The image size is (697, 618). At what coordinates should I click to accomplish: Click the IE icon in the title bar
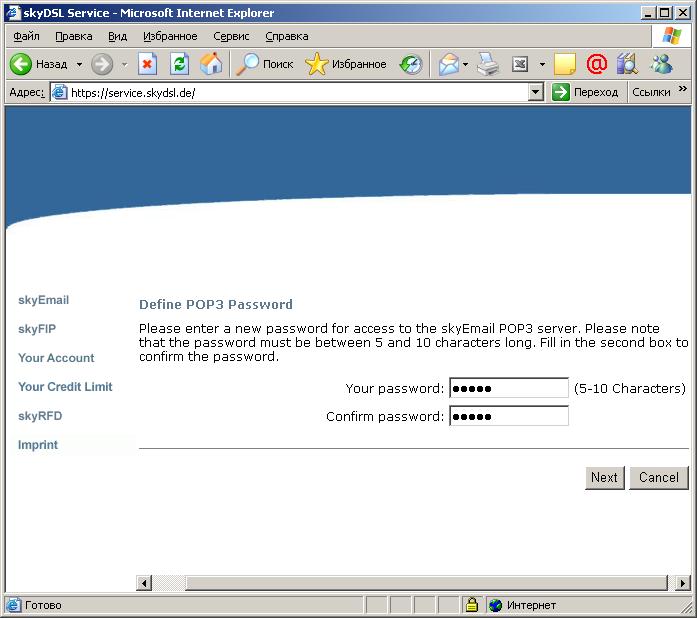point(13,12)
